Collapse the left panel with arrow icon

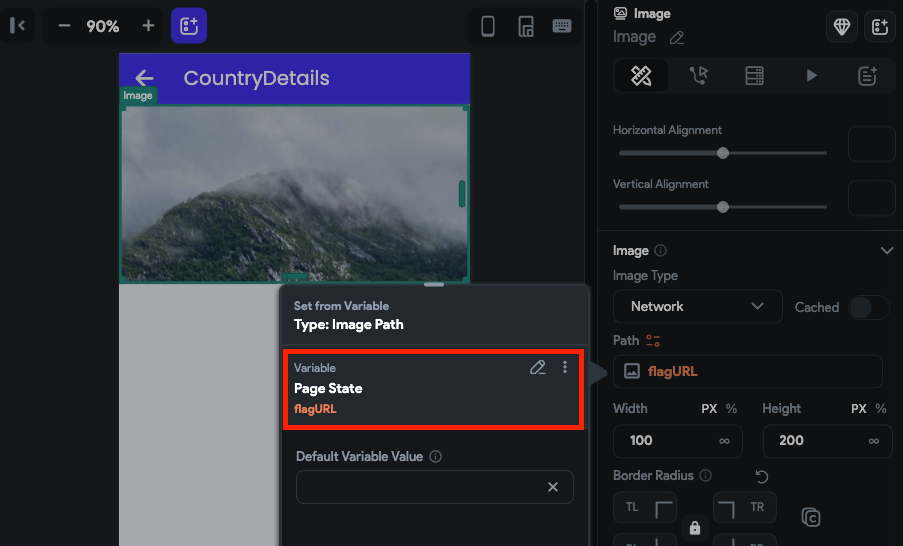coord(17,25)
